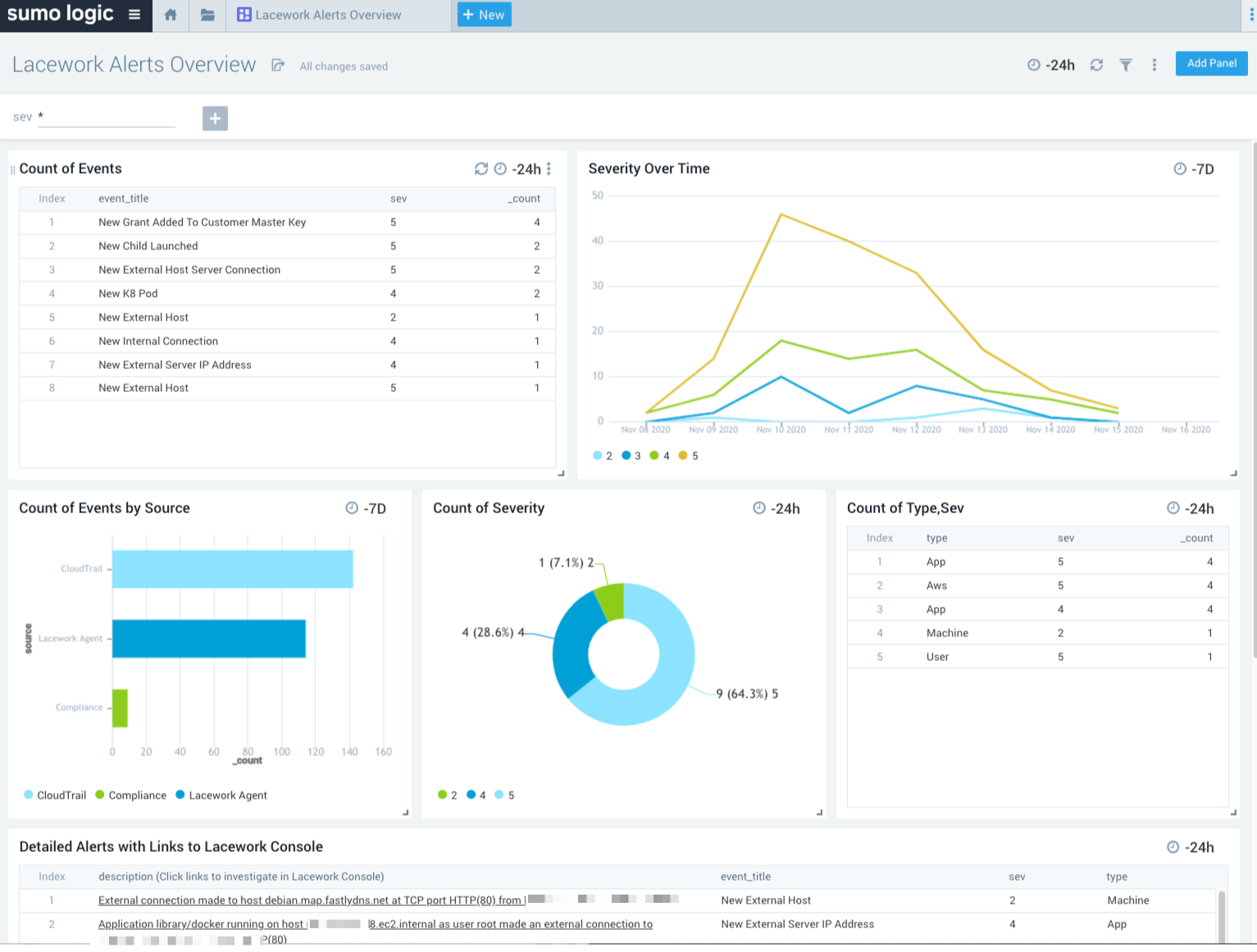Sort Count of Events by _count column

pyautogui.click(x=524, y=198)
